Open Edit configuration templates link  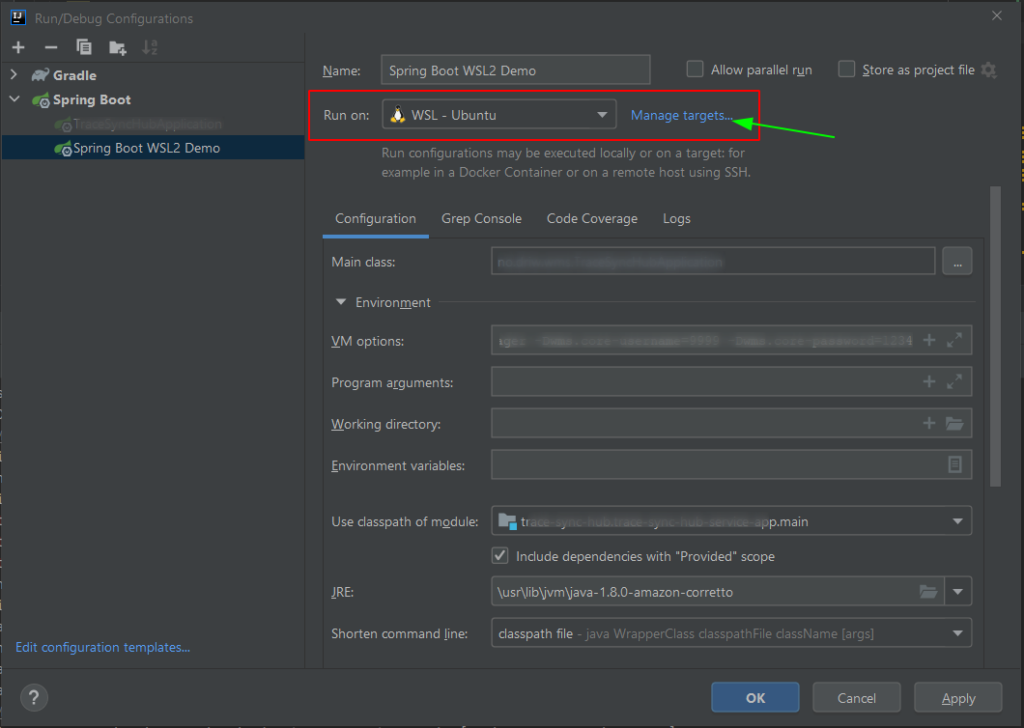click(x=103, y=647)
